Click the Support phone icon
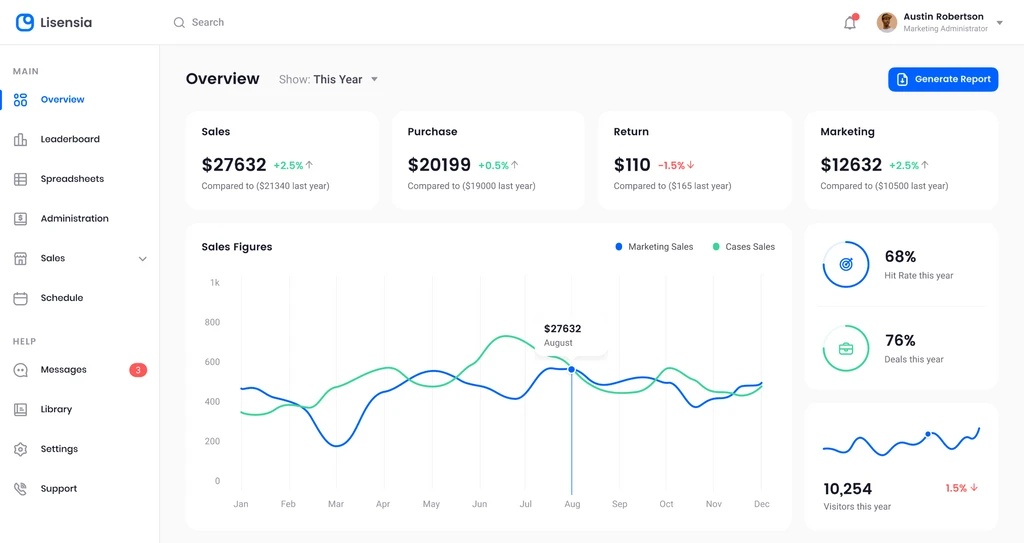1024x543 pixels. [x=20, y=489]
